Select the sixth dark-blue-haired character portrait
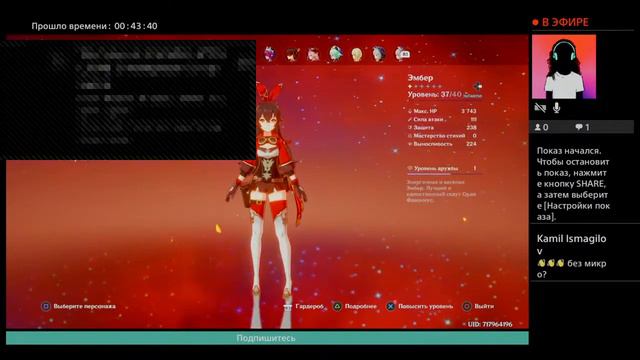This screenshot has width=640, height=360. click(379, 54)
